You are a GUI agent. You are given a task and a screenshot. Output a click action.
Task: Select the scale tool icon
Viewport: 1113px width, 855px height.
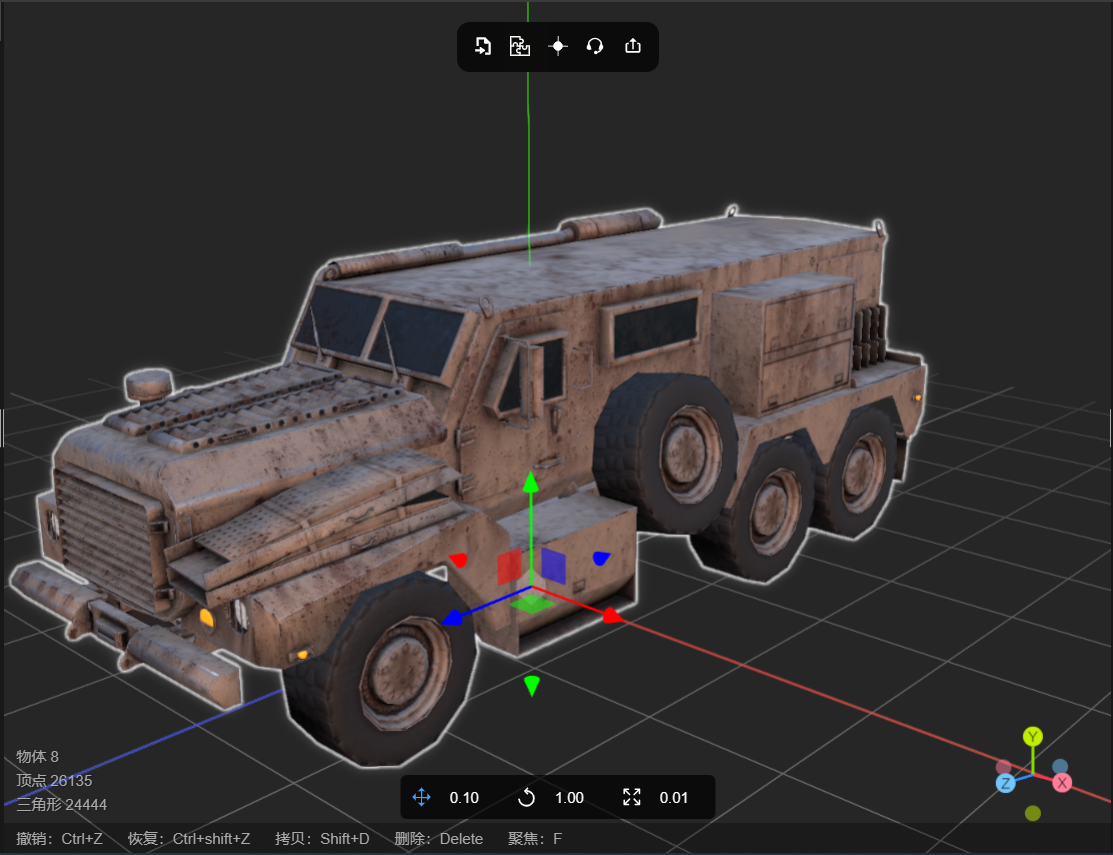pos(632,797)
